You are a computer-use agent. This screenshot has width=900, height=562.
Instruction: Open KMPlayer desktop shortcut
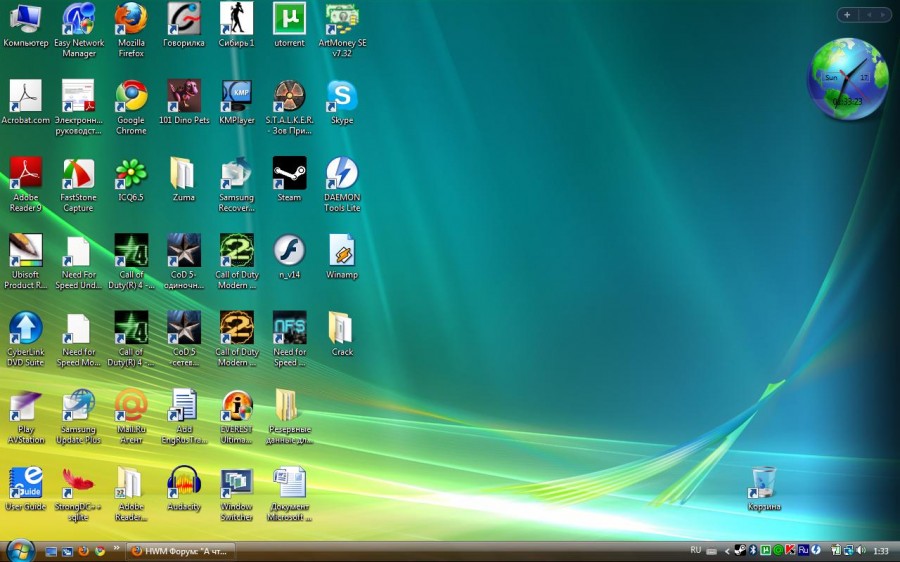tap(236, 103)
